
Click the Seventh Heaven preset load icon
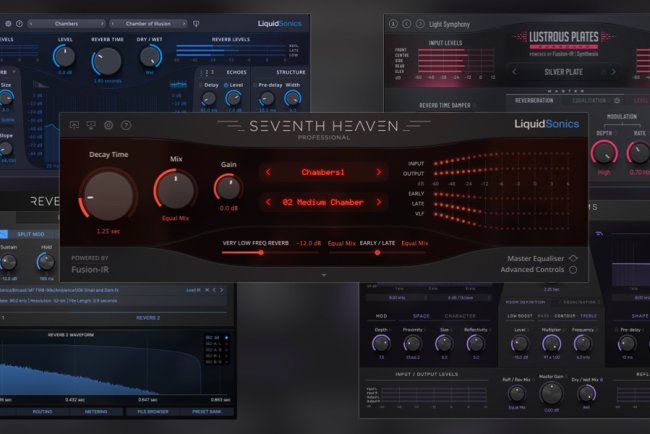point(75,125)
